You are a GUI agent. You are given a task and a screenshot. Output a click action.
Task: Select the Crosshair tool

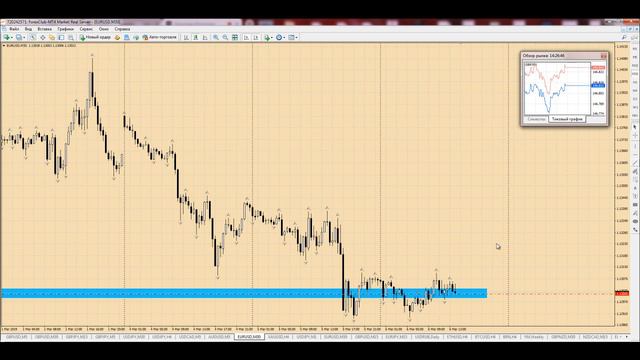[635, 135]
